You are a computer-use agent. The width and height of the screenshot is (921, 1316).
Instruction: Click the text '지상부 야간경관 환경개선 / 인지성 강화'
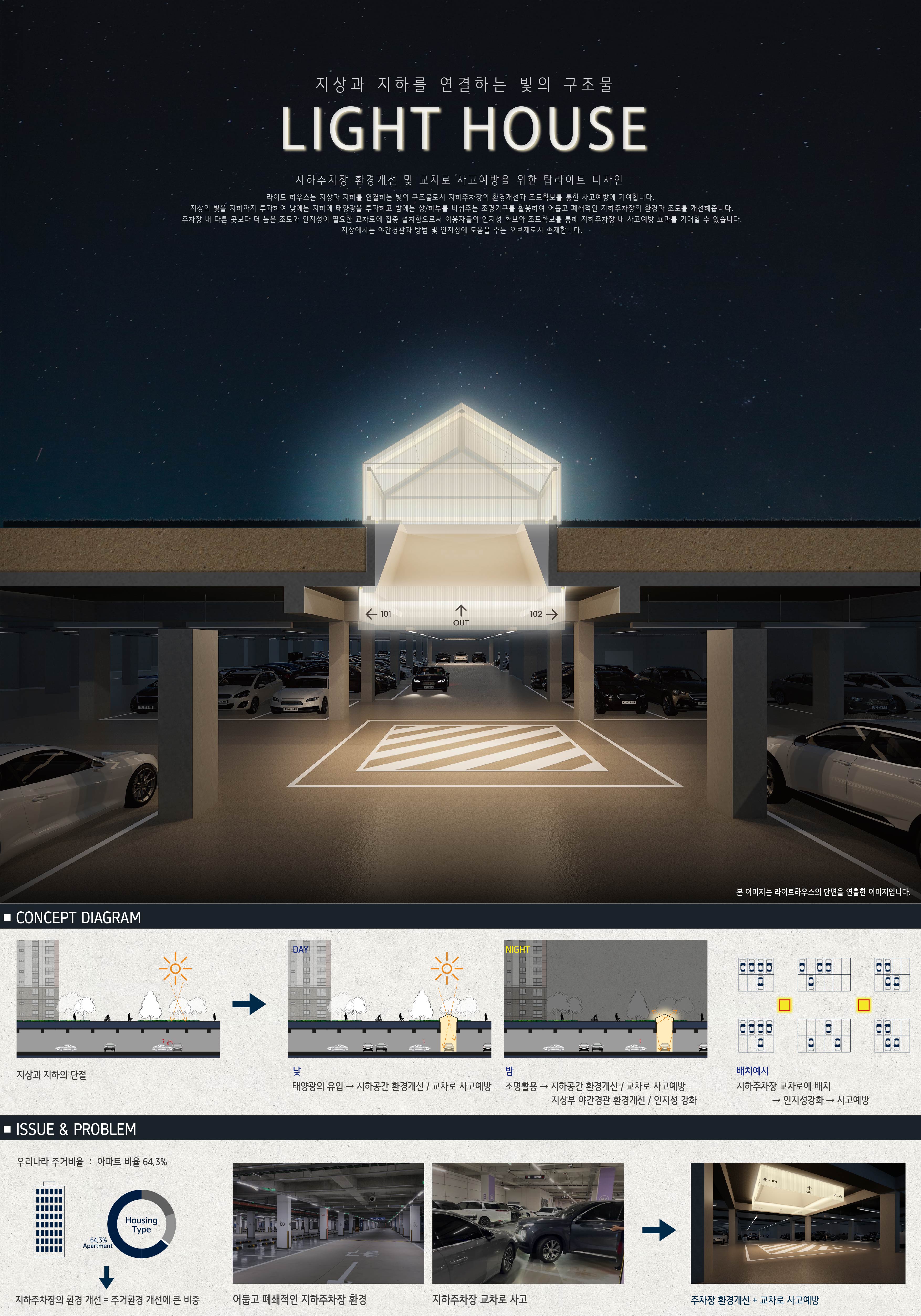tap(624, 1100)
